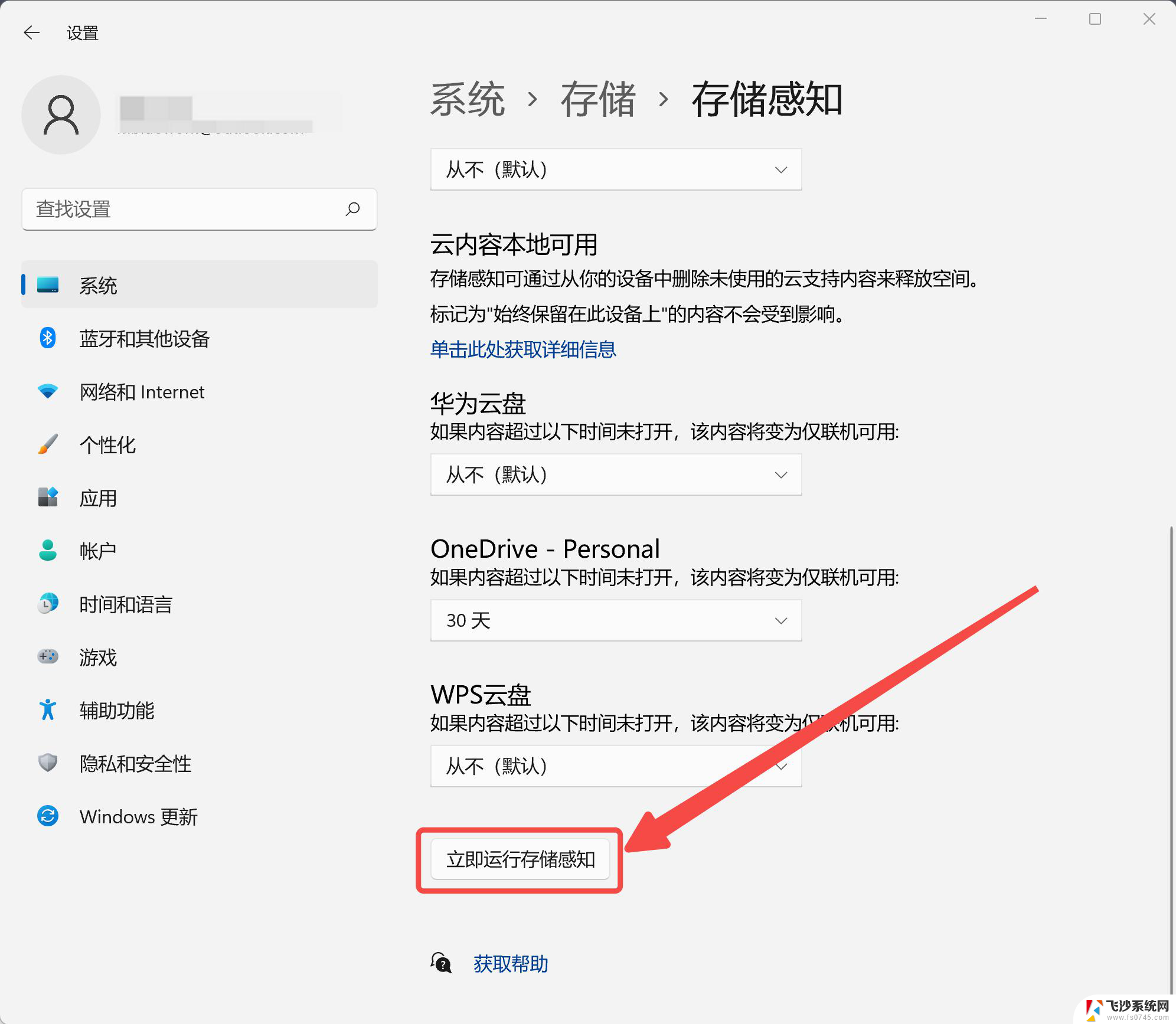
Task: Click the 隐私和安全性 shield icon
Action: 48,763
